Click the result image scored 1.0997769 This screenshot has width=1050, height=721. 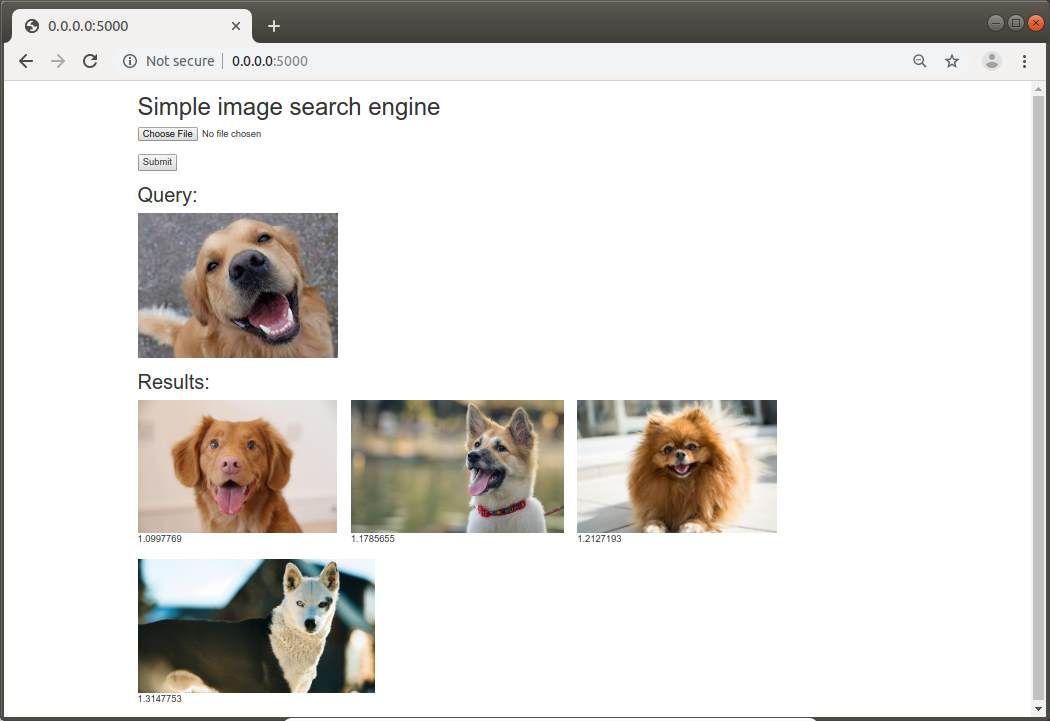pos(237,465)
